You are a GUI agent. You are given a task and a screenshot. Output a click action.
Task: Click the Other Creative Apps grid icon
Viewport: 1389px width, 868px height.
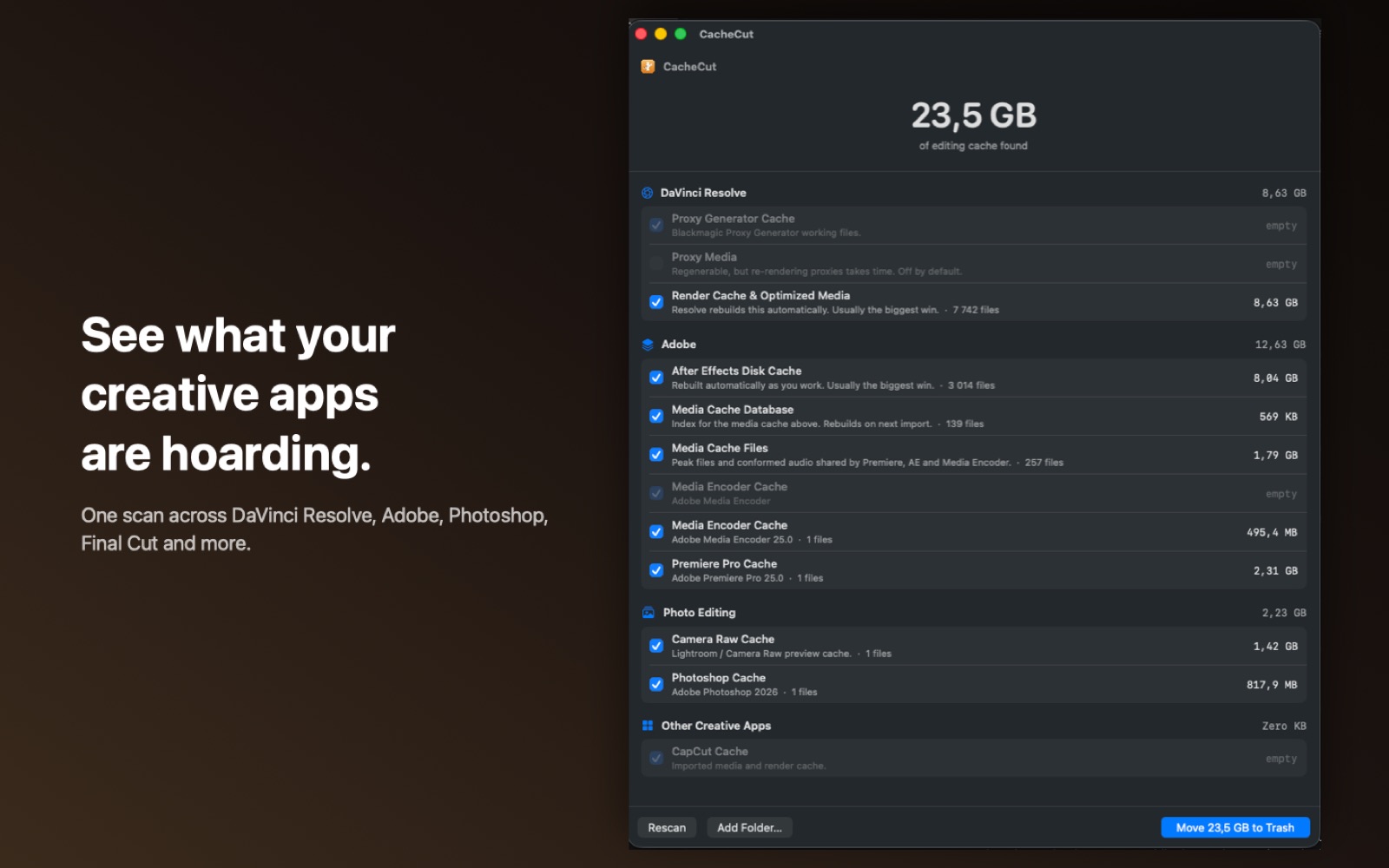tap(648, 726)
